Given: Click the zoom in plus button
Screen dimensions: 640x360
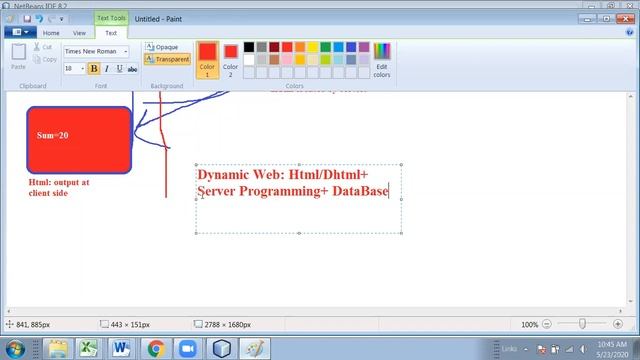Looking at the screenshot, I should pos(618,324).
